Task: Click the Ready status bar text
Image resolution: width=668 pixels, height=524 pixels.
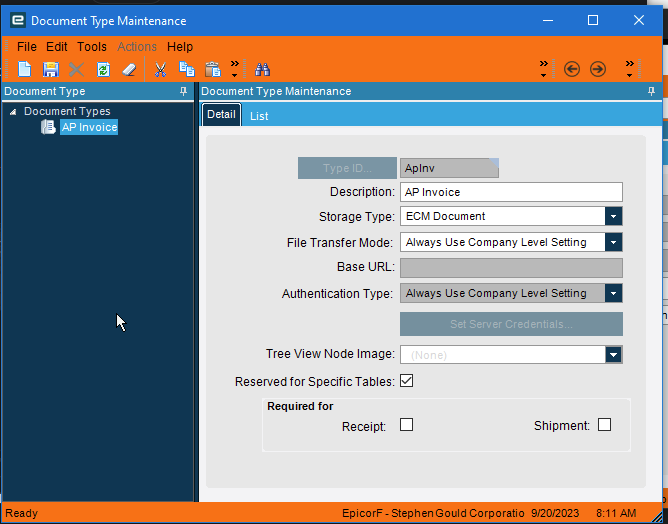Action: click(x=21, y=513)
